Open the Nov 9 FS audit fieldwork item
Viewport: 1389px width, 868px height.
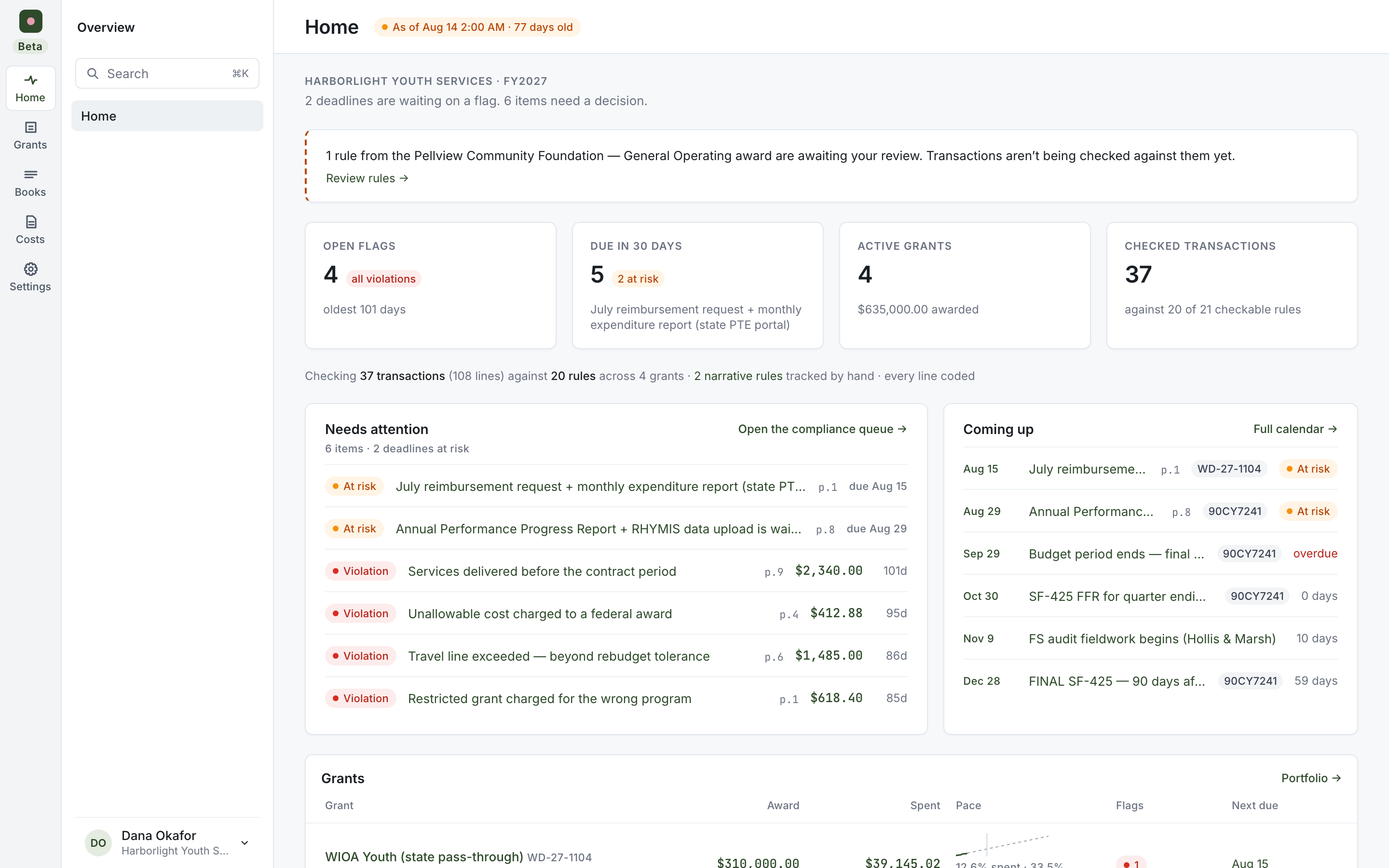tap(1150, 639)
